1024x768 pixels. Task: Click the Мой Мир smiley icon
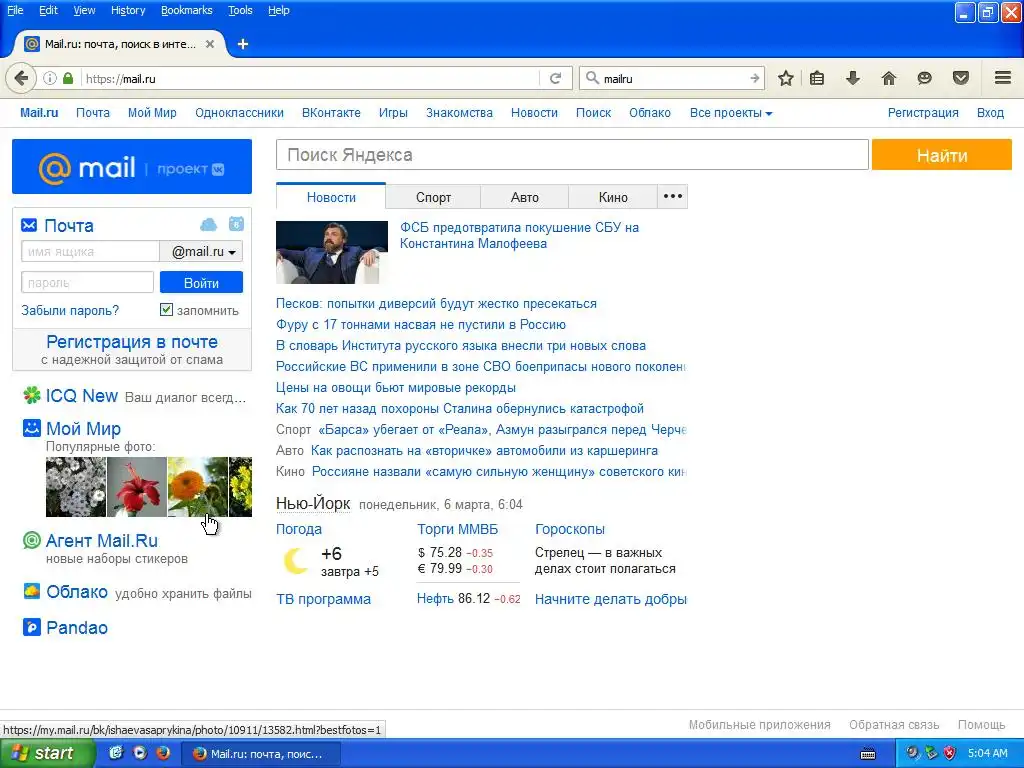click(31, 428)
